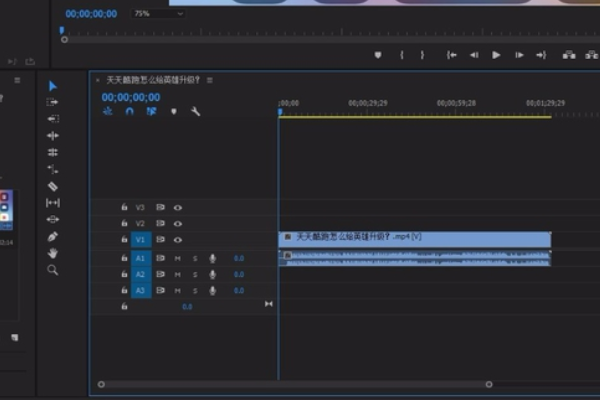Select the Hand tool
Viewport: 600px width, 400px height.
[53, 253]
